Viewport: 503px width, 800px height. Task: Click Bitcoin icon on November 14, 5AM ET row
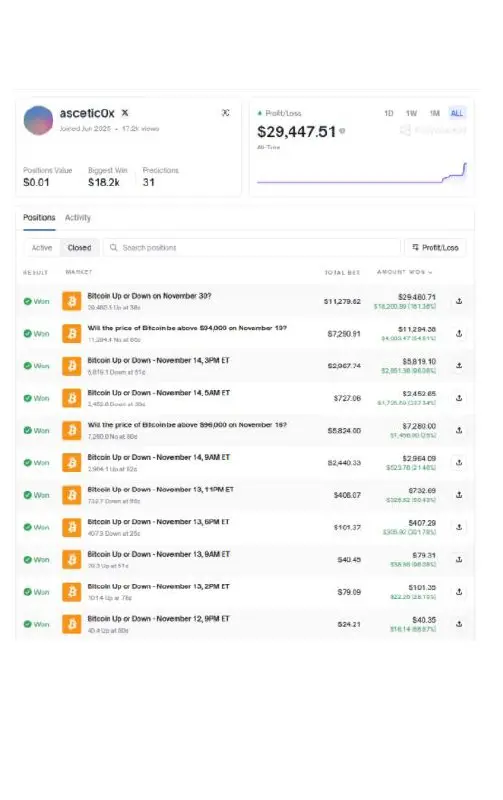pos(72,398)
